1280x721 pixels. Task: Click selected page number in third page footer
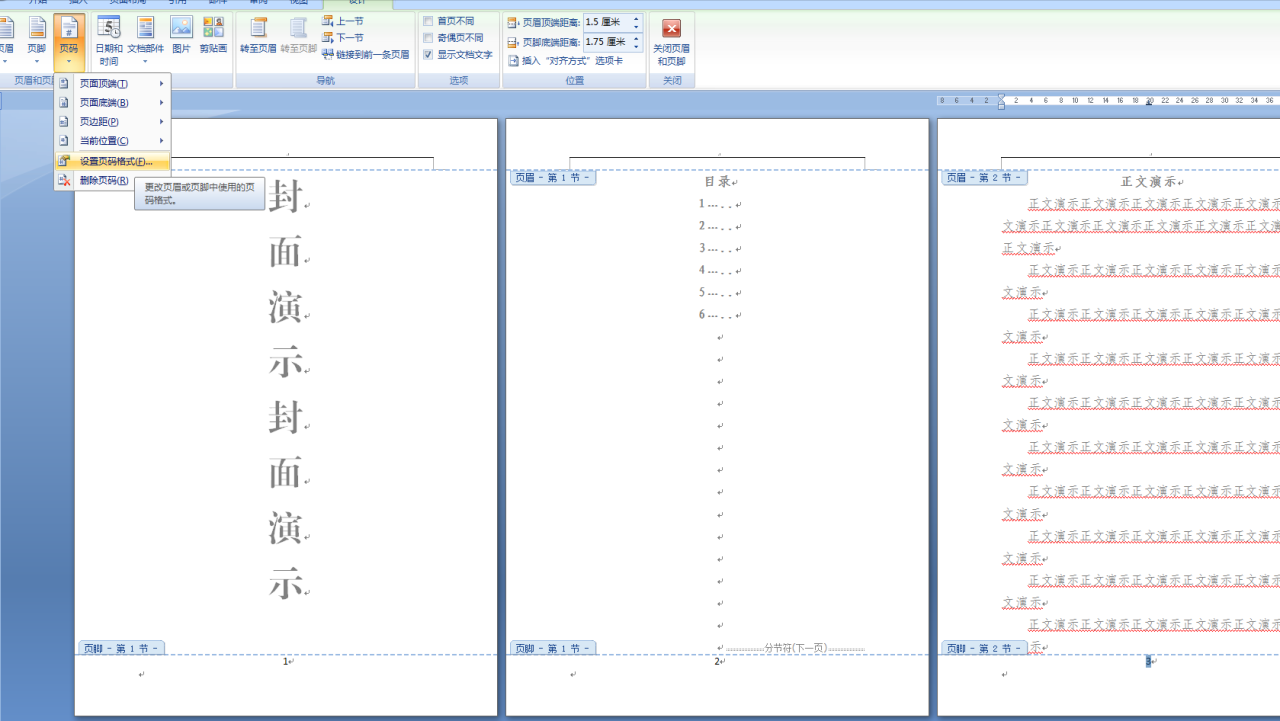(x=1149, y=662)
